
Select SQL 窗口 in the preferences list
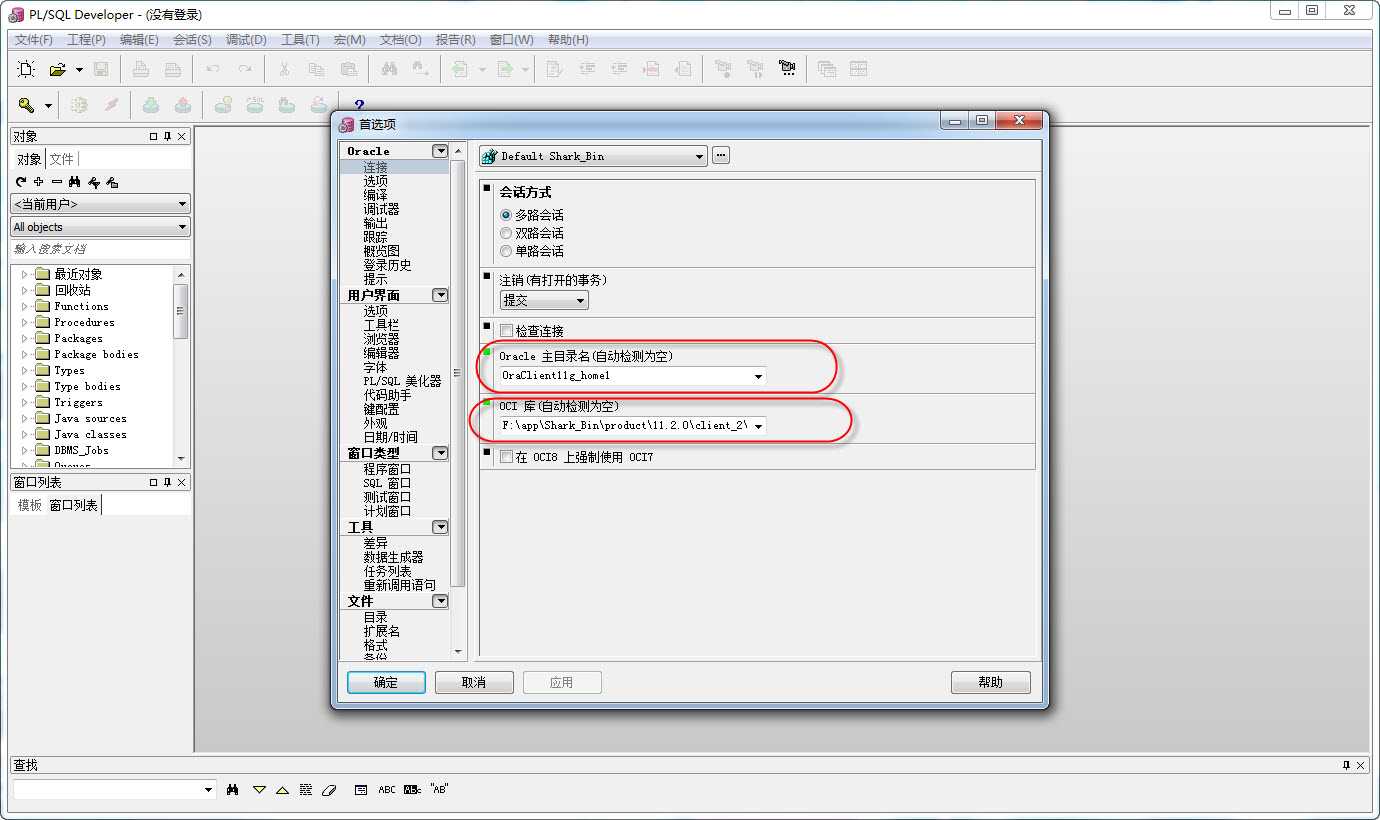[x=387, y=483]
